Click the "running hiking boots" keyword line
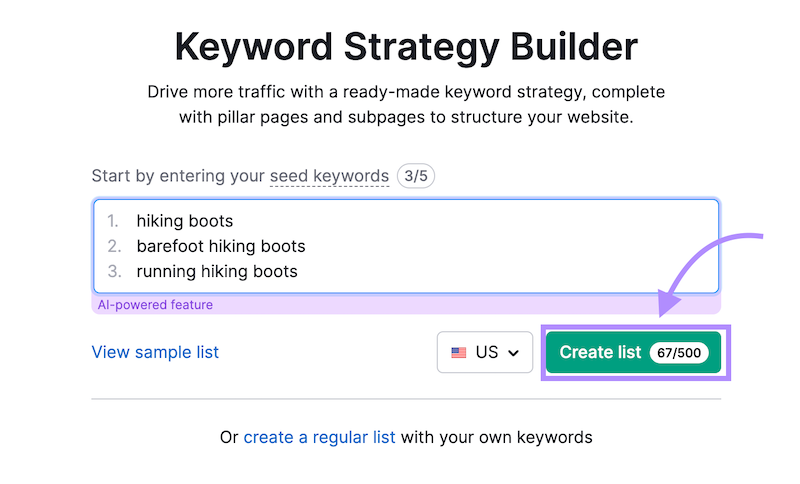The width and height of the screenshot is (800, 484). [217, 271]
